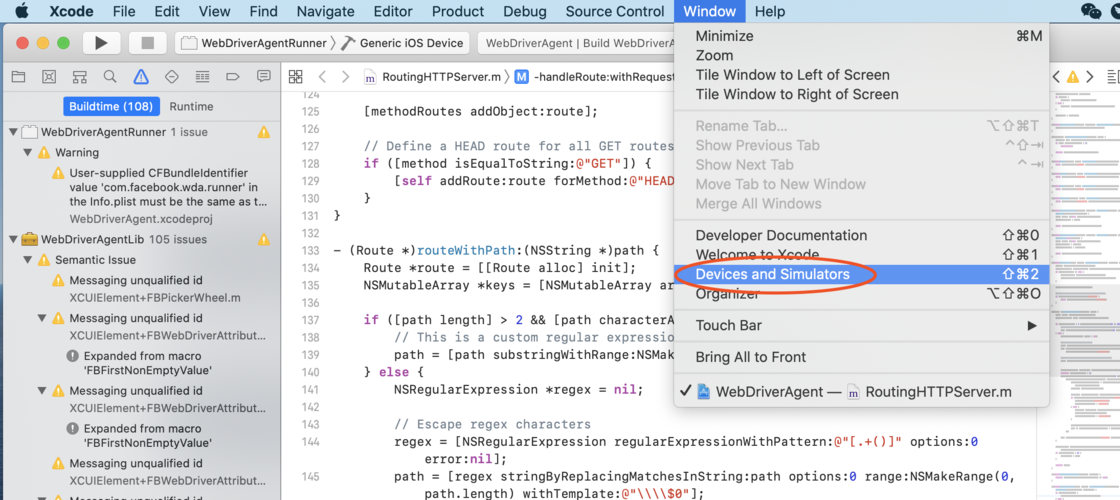
Task: Click the yellow warning icon above minimap
Action: [1073, 76]
